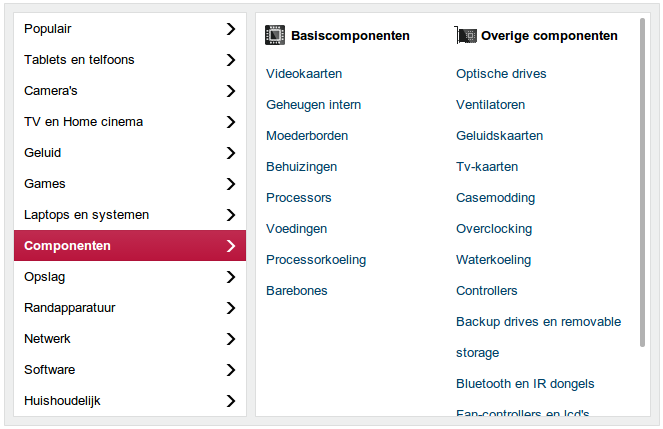Expand the Camera's submenu chevron
The image size is (663, 429).
tap(231, 91)
